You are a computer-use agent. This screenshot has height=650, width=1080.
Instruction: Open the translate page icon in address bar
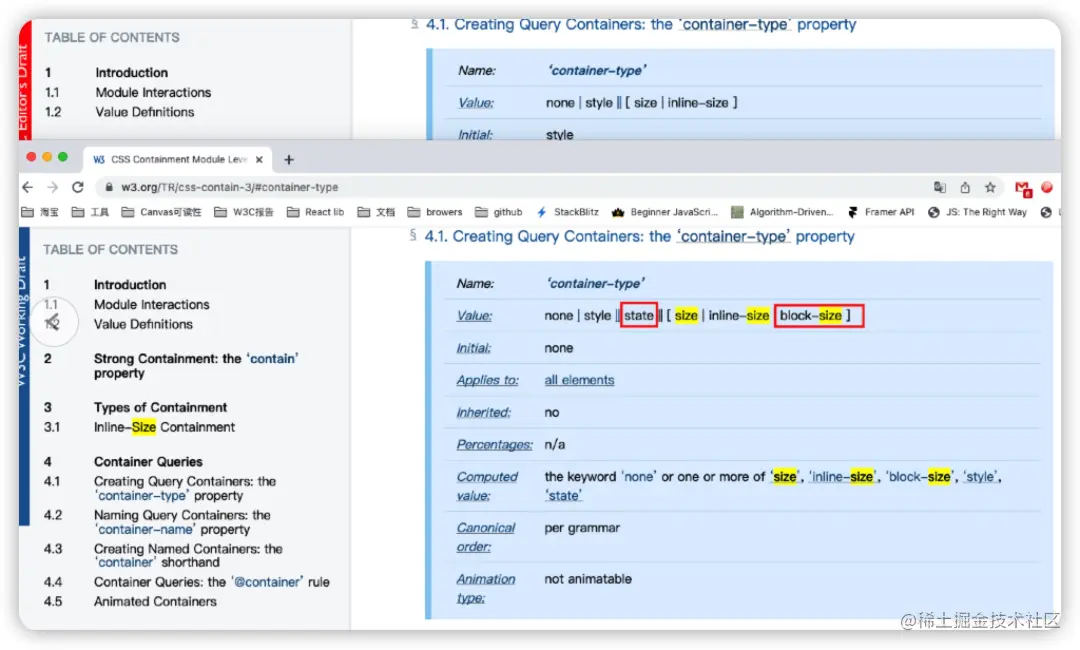939,187
